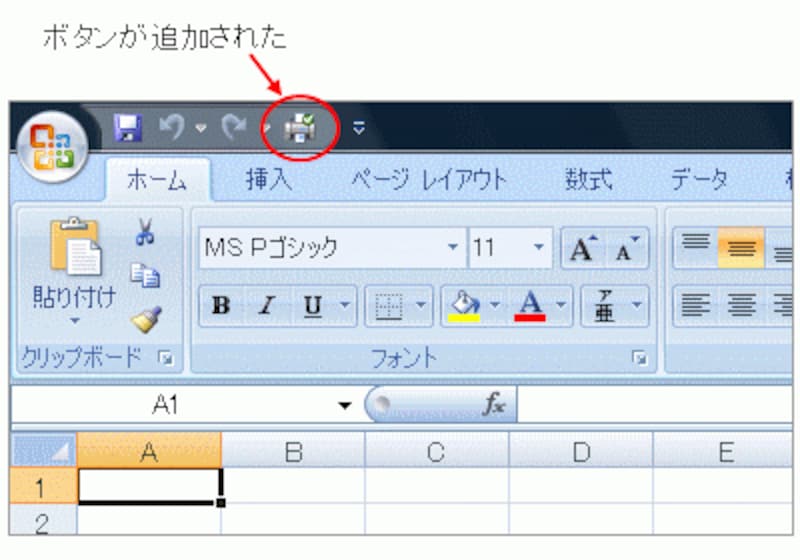Click the 貼り付け paste clipboard icon
Viewport: 800px width, 560px height.
pyautogui.click(x=76, y=246)
